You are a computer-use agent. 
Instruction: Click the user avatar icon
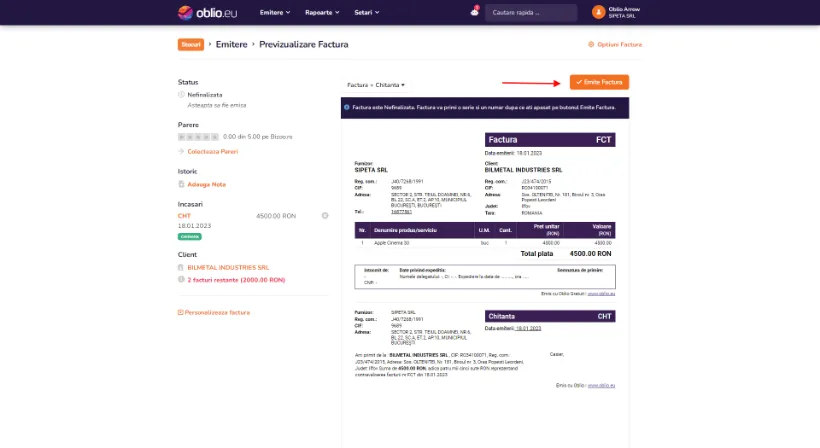tap(598, 12)
